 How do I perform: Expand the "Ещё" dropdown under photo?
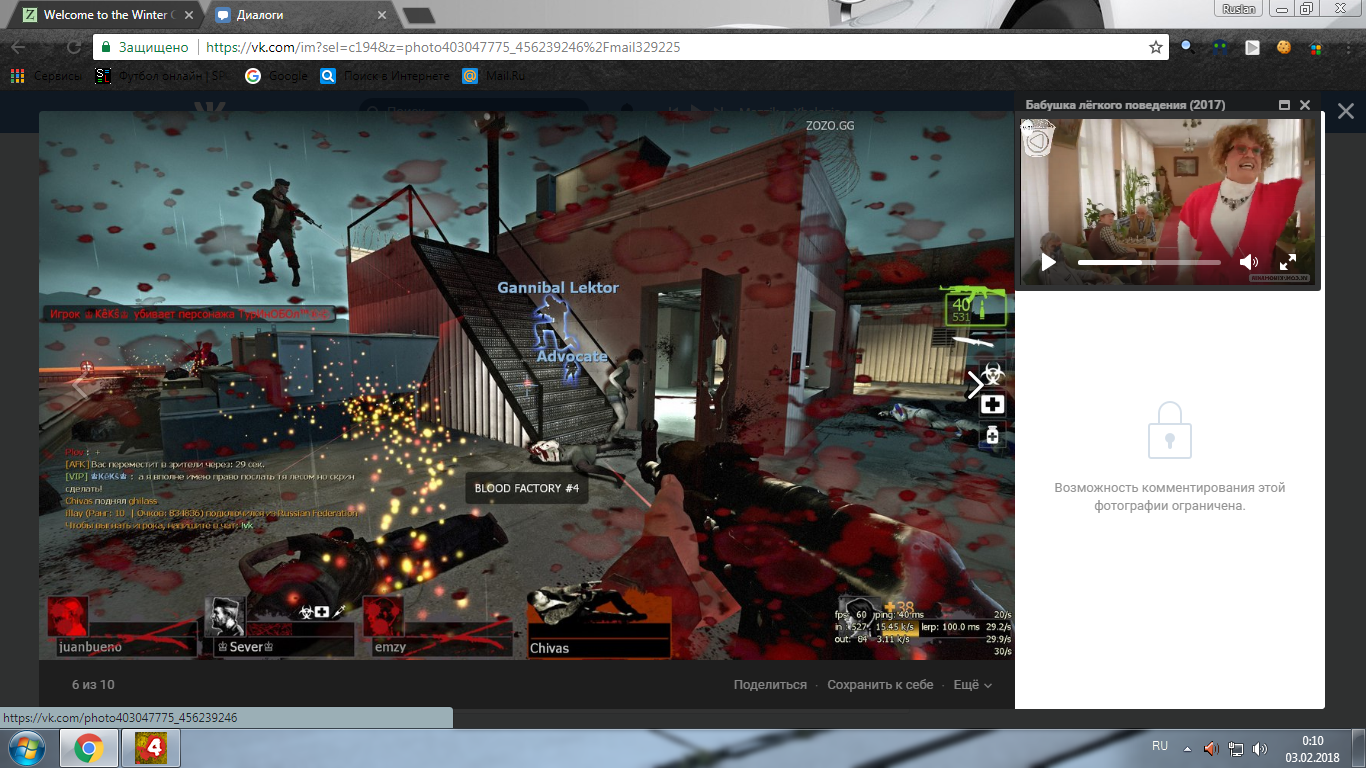(972, 685)
